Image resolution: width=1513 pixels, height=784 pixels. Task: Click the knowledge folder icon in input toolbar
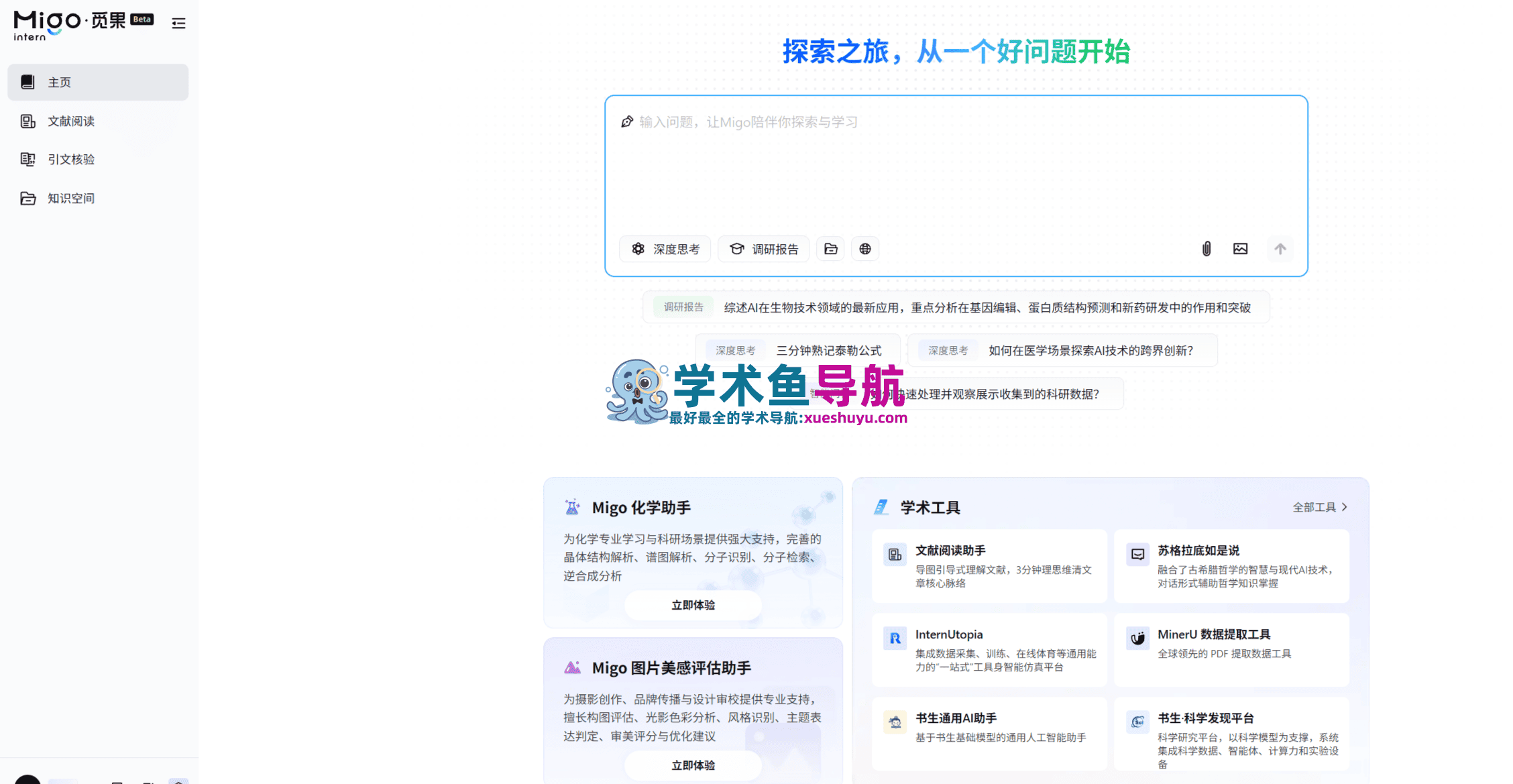click(831, 249)
